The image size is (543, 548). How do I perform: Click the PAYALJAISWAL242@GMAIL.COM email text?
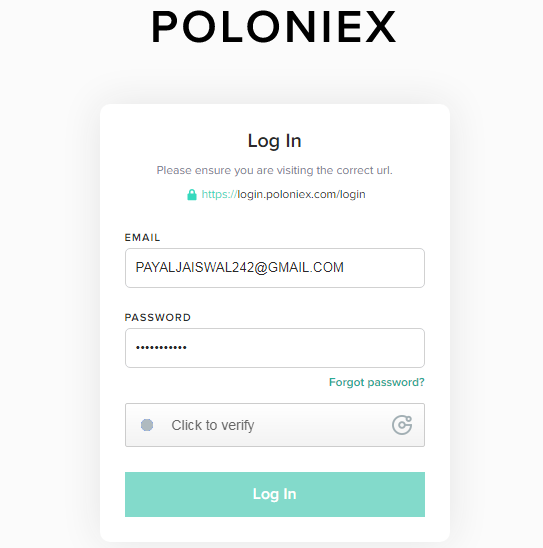click(240, 268)
